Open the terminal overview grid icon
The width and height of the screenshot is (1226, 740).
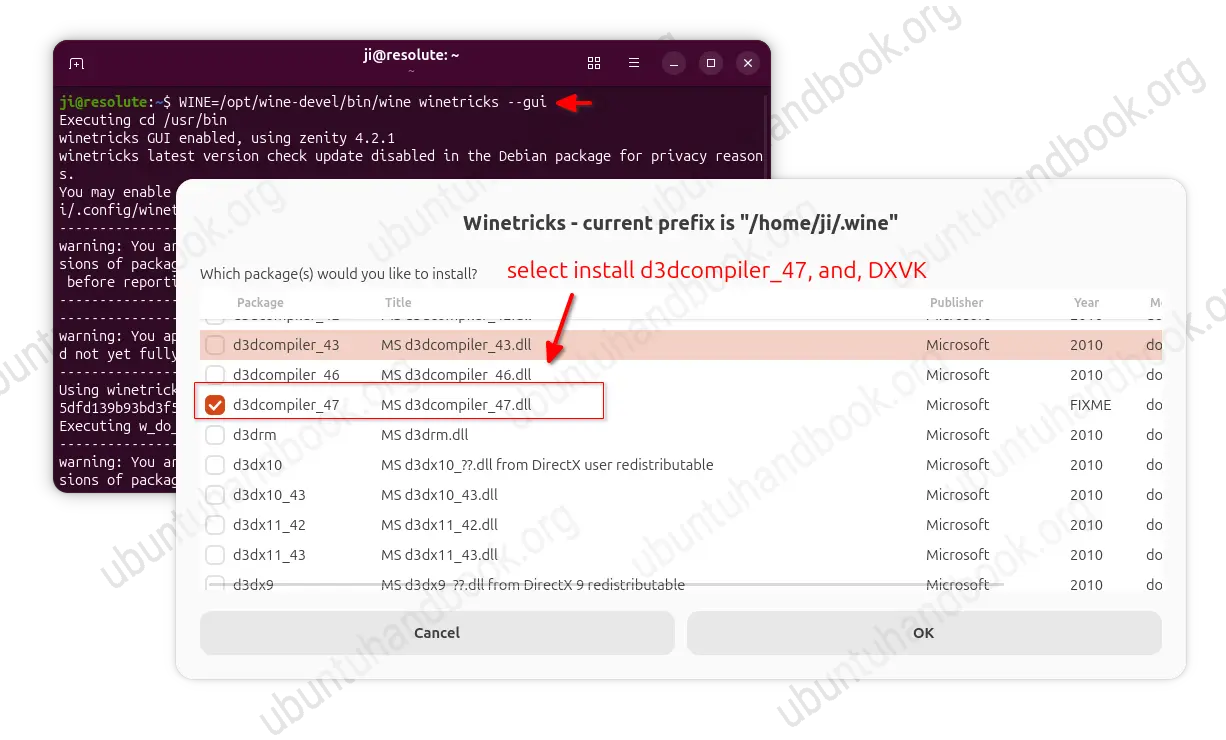[x=594, y=63]
